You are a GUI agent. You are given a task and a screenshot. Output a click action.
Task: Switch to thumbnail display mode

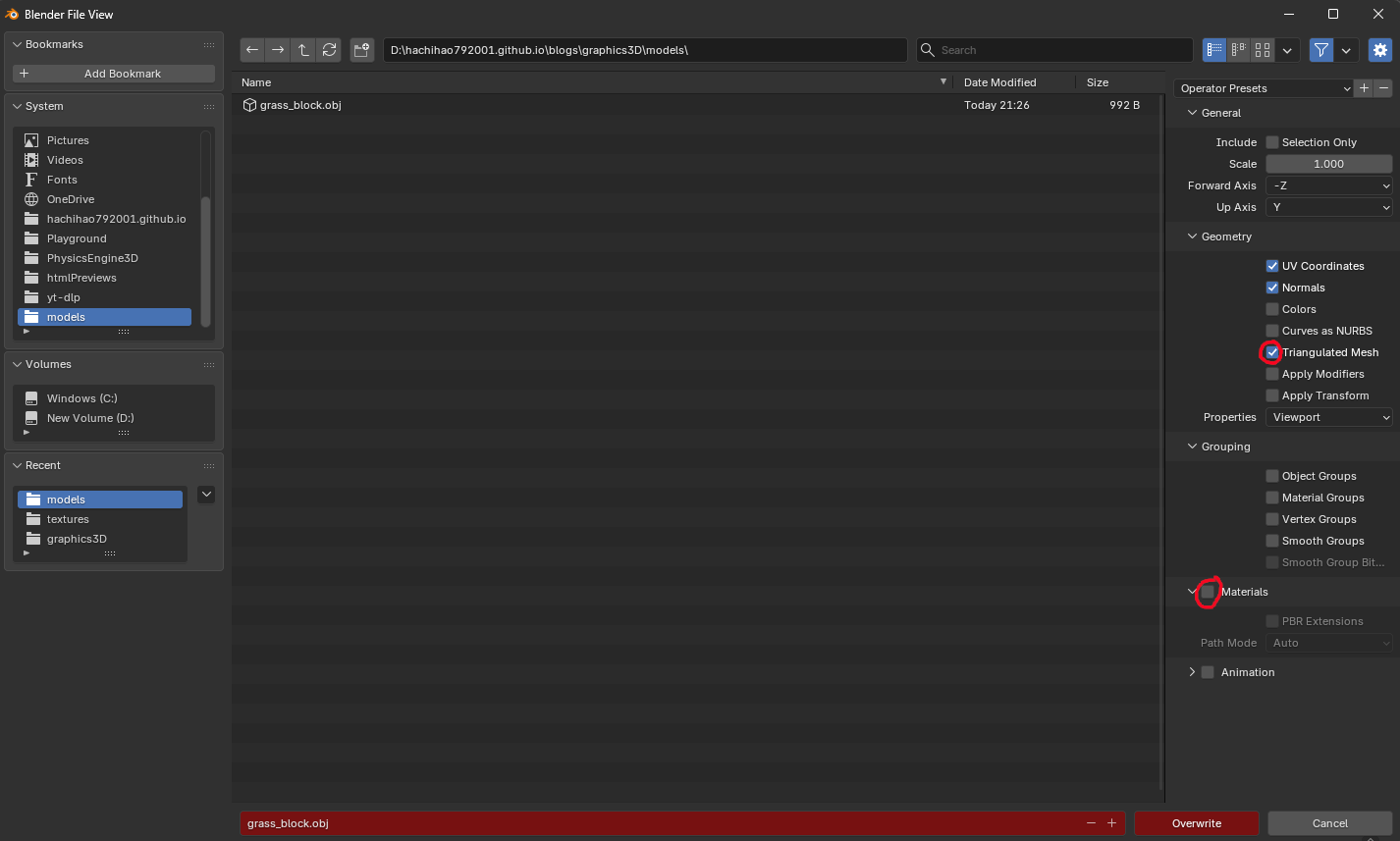[x=1263, y=50]
